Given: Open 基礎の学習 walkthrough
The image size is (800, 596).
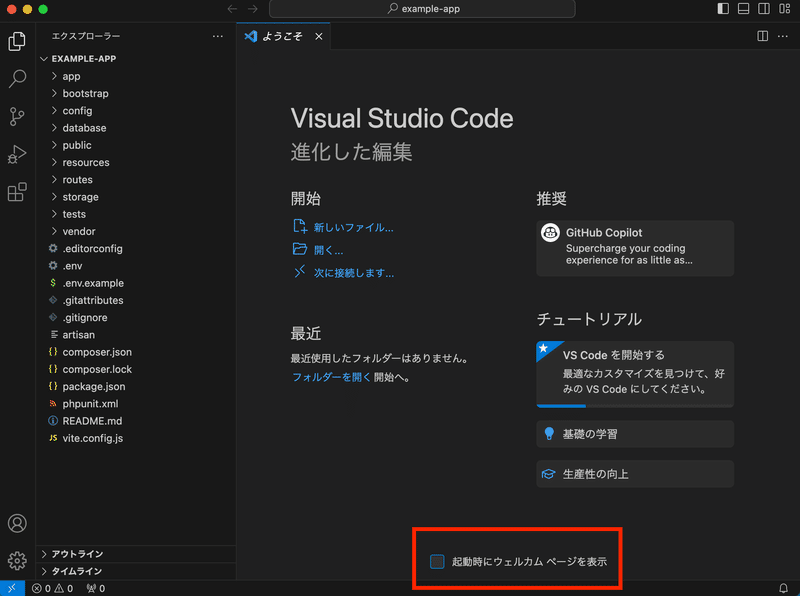Looking at the screenshot, I should (635, 434).
